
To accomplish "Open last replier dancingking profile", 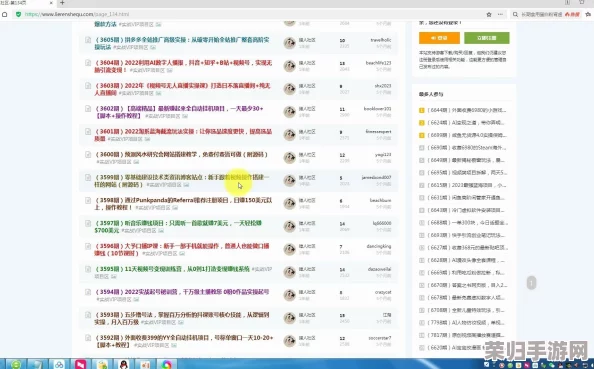I will point(379,246).
